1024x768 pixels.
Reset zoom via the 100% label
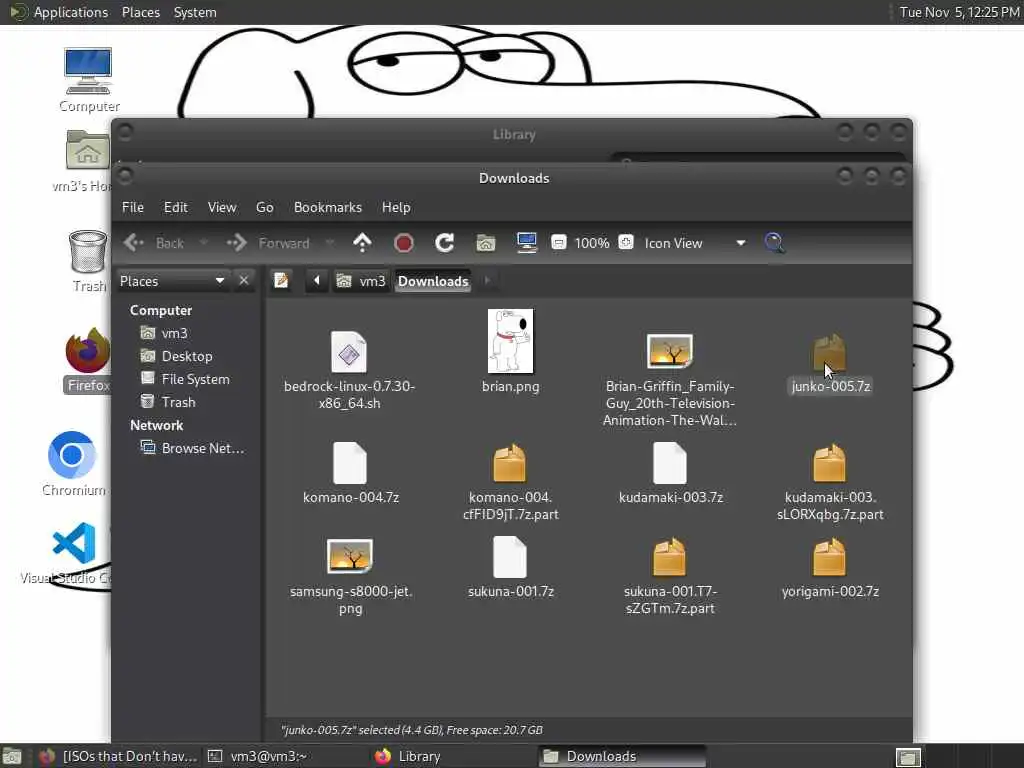tap(592, 243)
